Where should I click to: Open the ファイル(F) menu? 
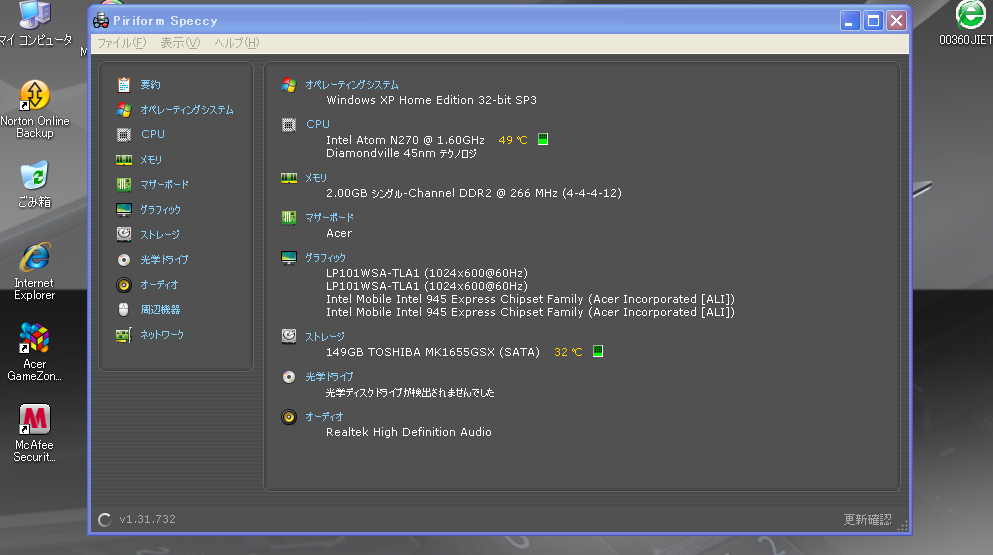[121, 42]
